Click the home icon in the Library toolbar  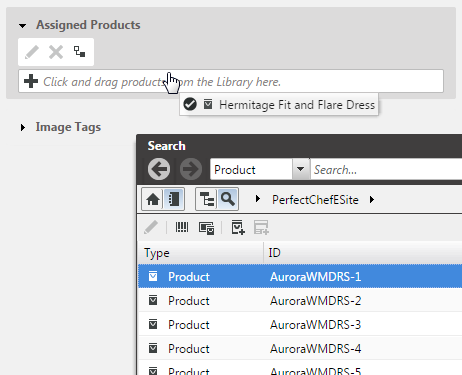[153, 199]
